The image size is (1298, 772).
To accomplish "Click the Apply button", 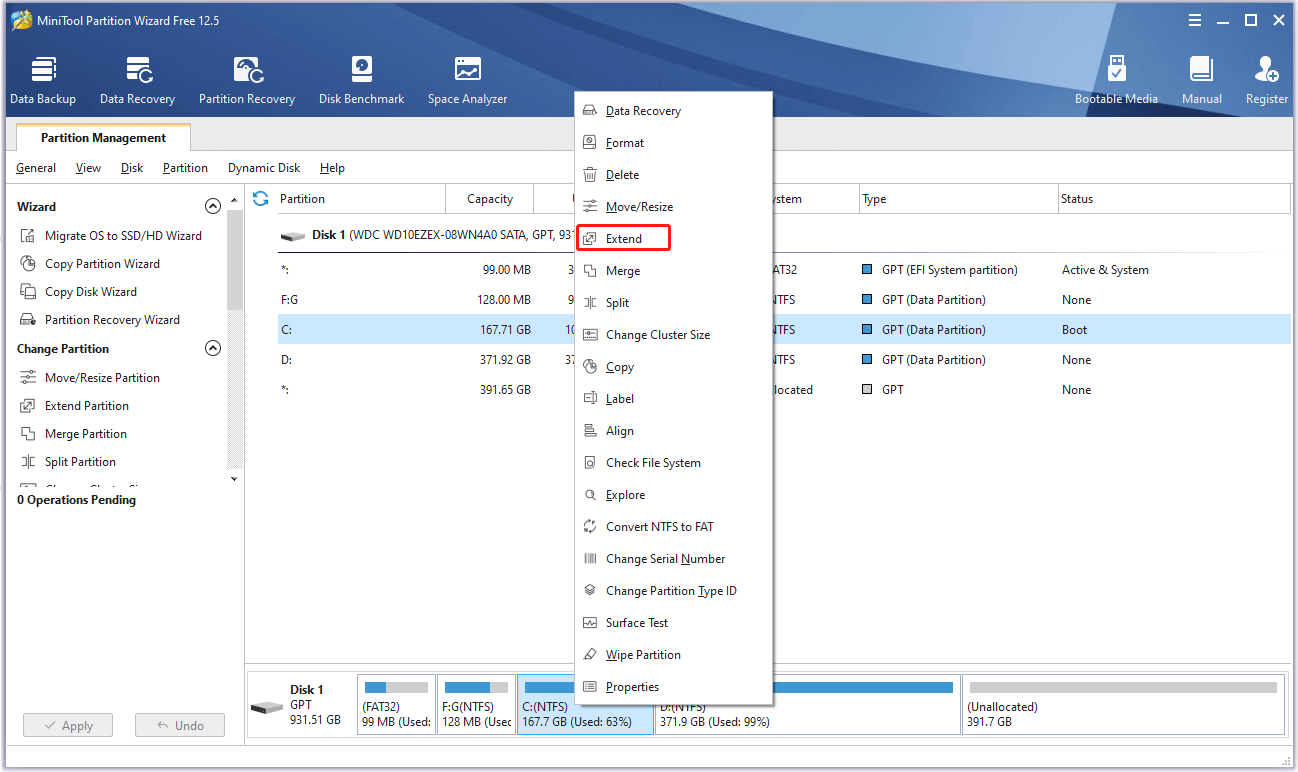I will click(x=68, y=726).
